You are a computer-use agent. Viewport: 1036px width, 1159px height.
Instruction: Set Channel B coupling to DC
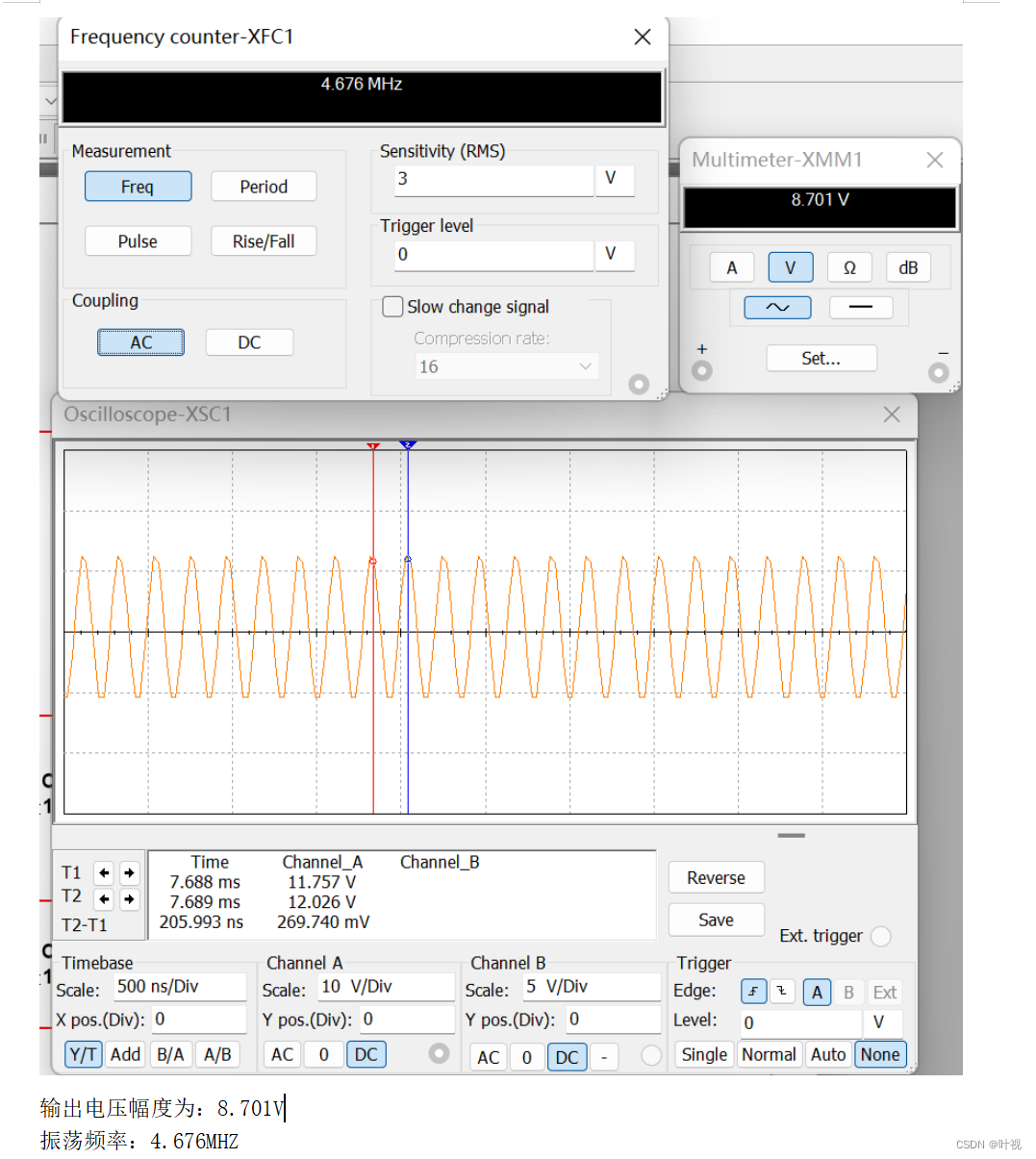click(x=568, y=1058)
